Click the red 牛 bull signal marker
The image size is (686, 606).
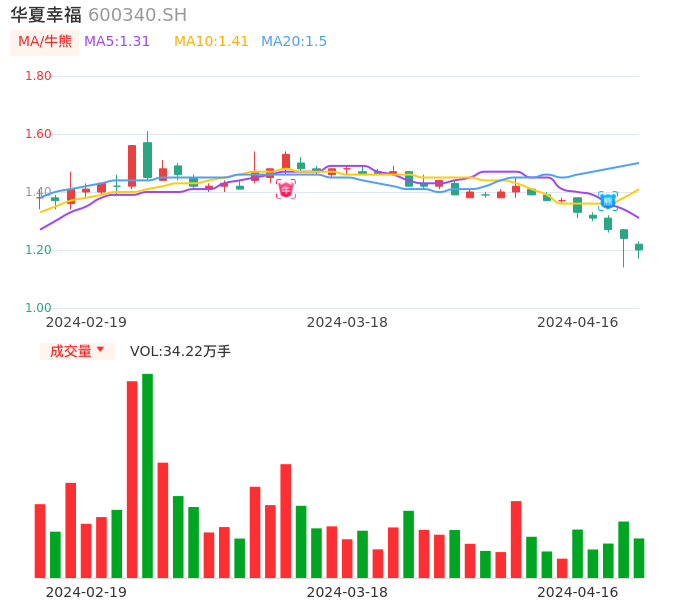[x=286, y=189]
